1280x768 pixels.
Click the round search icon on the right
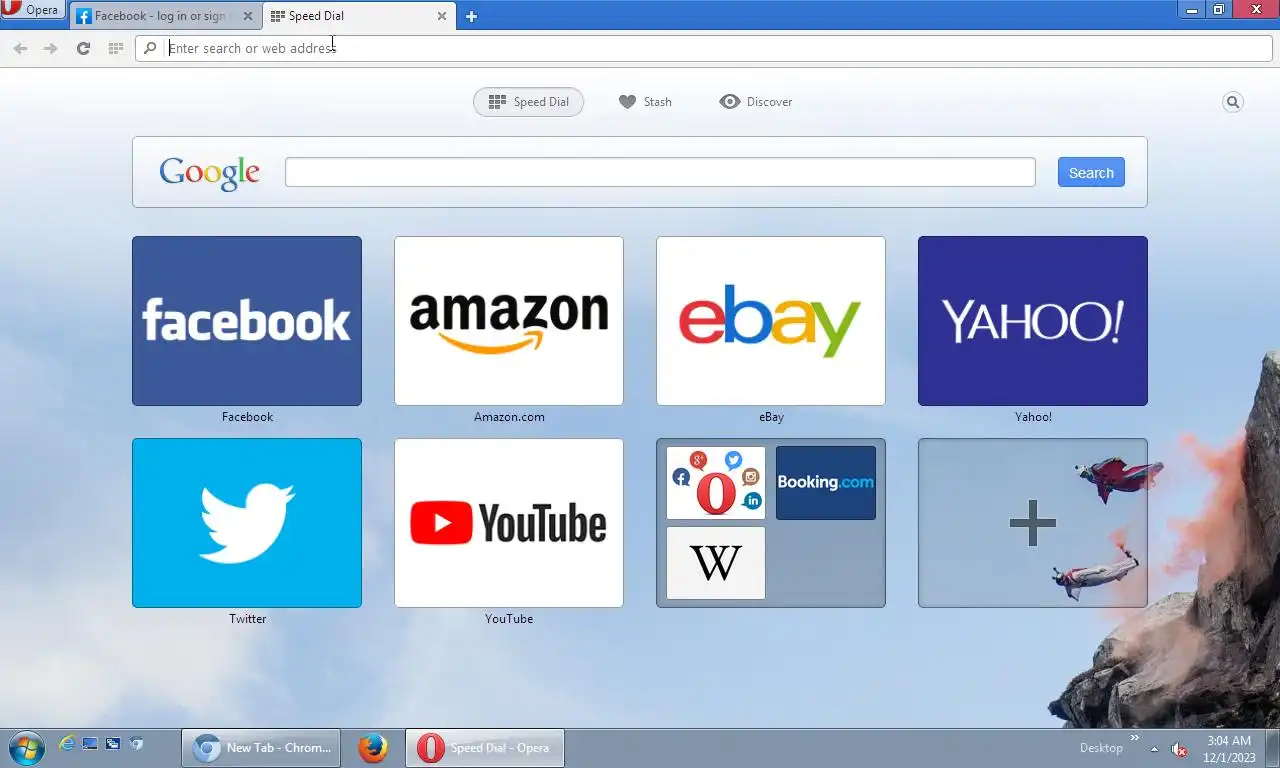tap(1233, 102)
